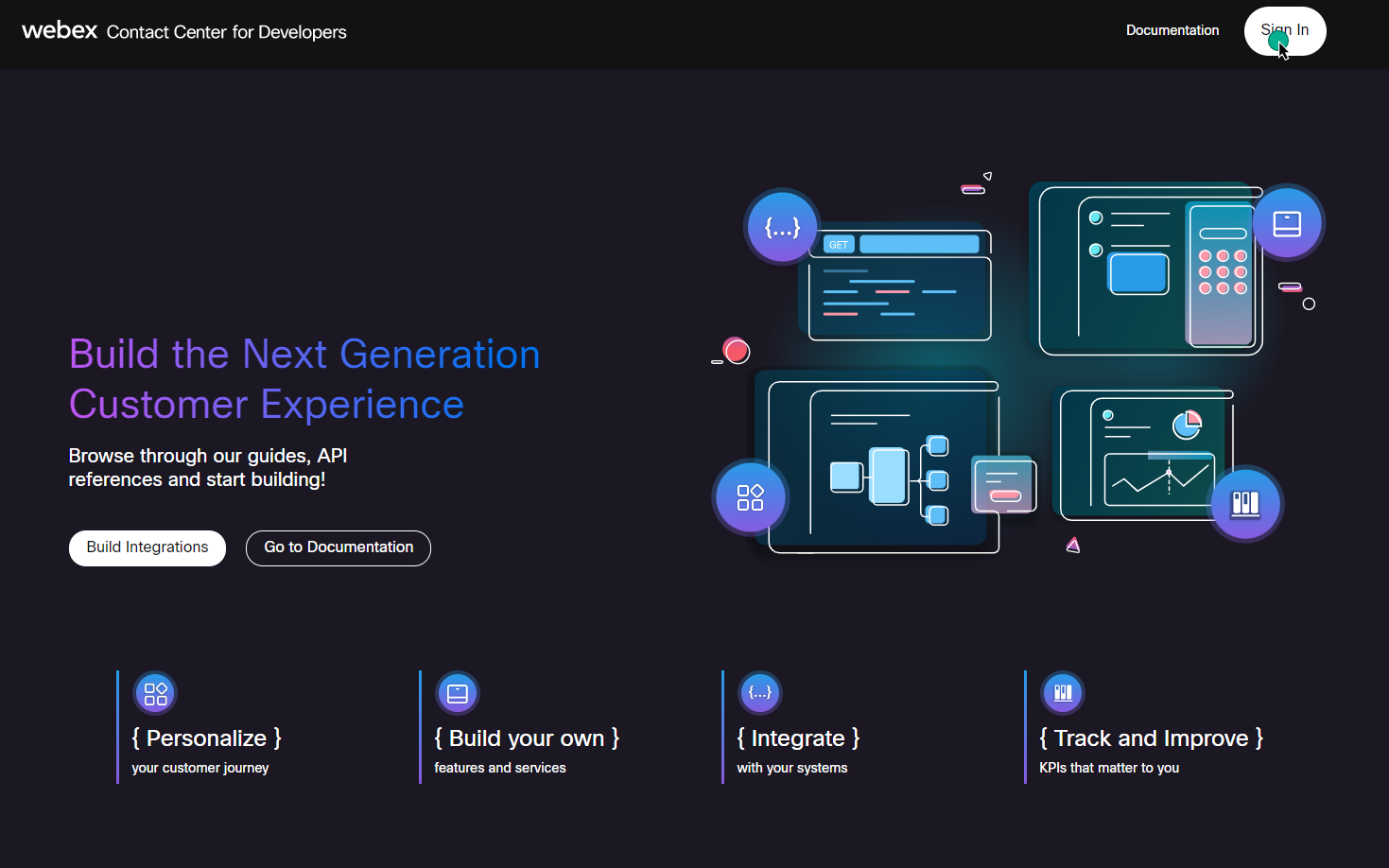Click Go to Documentation

coord(338,547)
